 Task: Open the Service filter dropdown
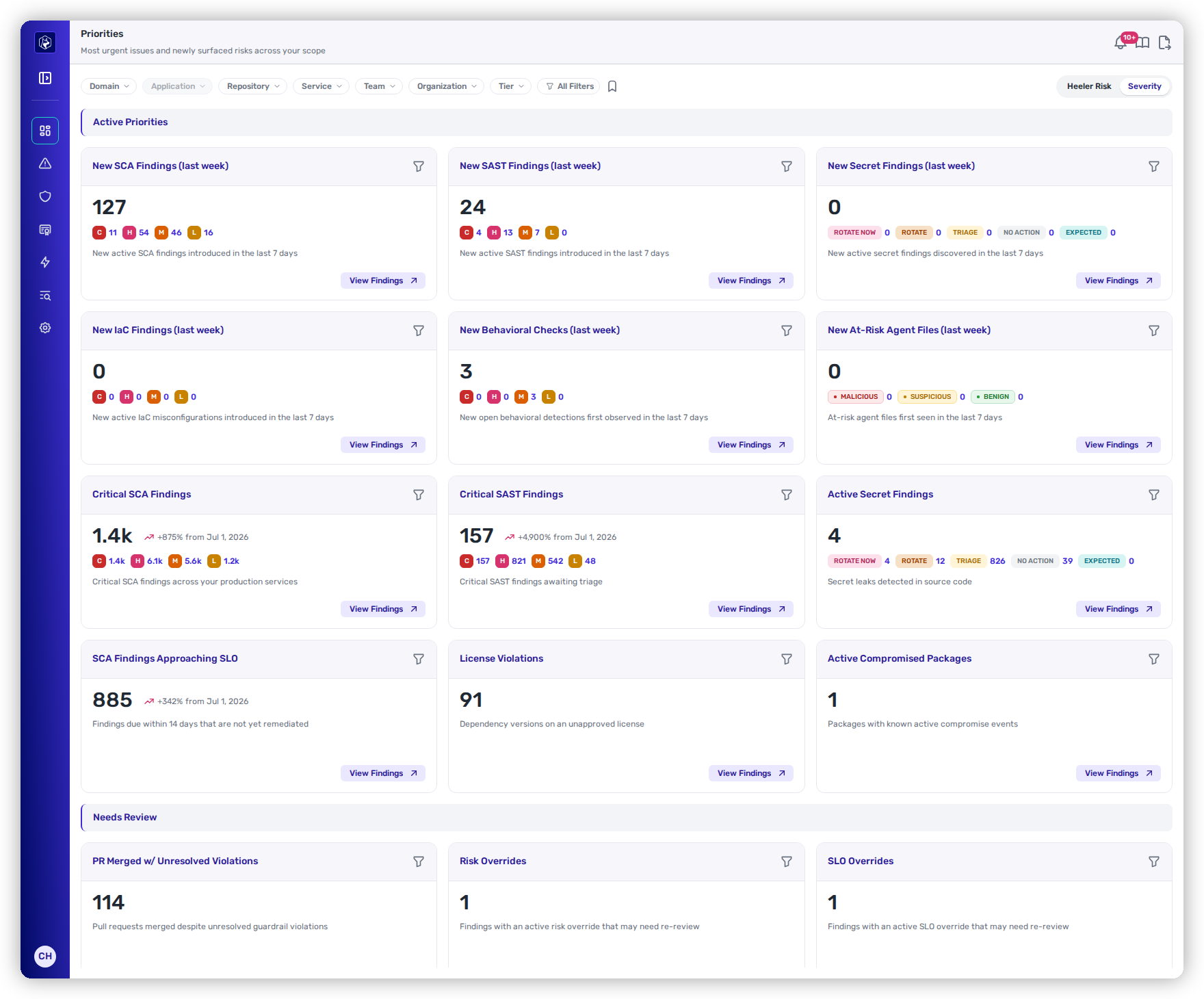click(x=322, y=86)
